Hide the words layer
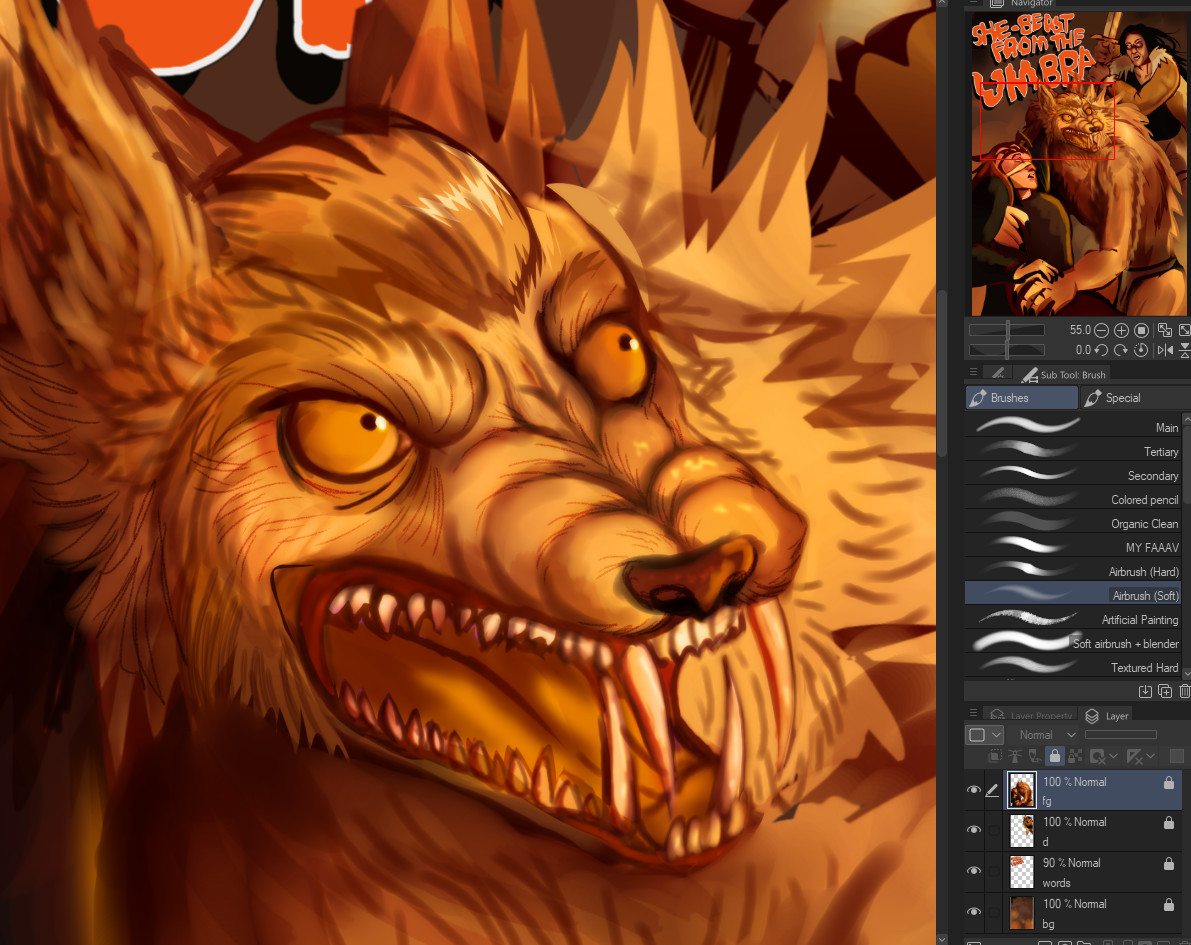The image size is (1191, 945). [973, 871]
